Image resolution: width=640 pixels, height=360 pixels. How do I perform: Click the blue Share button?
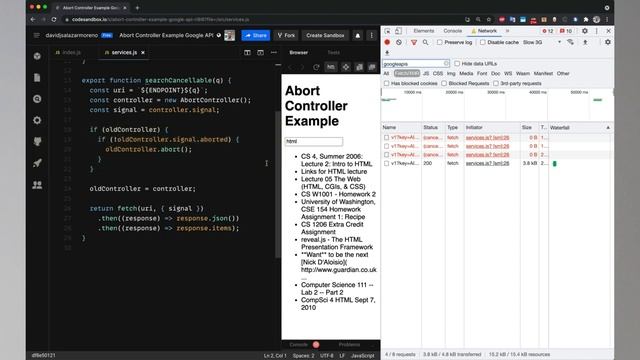[x=256, y=36]
